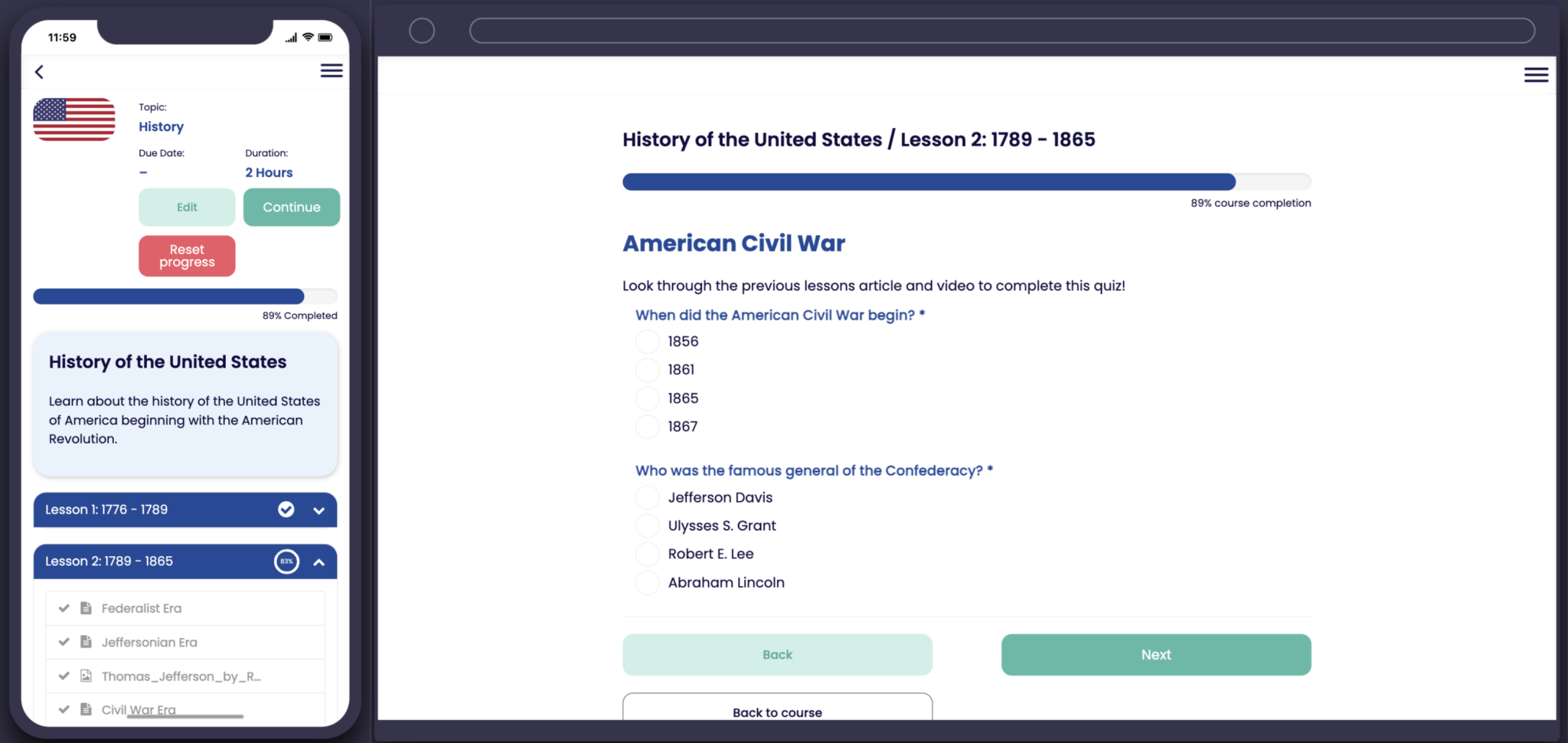Click the checkmark beside Federalist Era
1568x743 pixels.
[x=64, y=608]
